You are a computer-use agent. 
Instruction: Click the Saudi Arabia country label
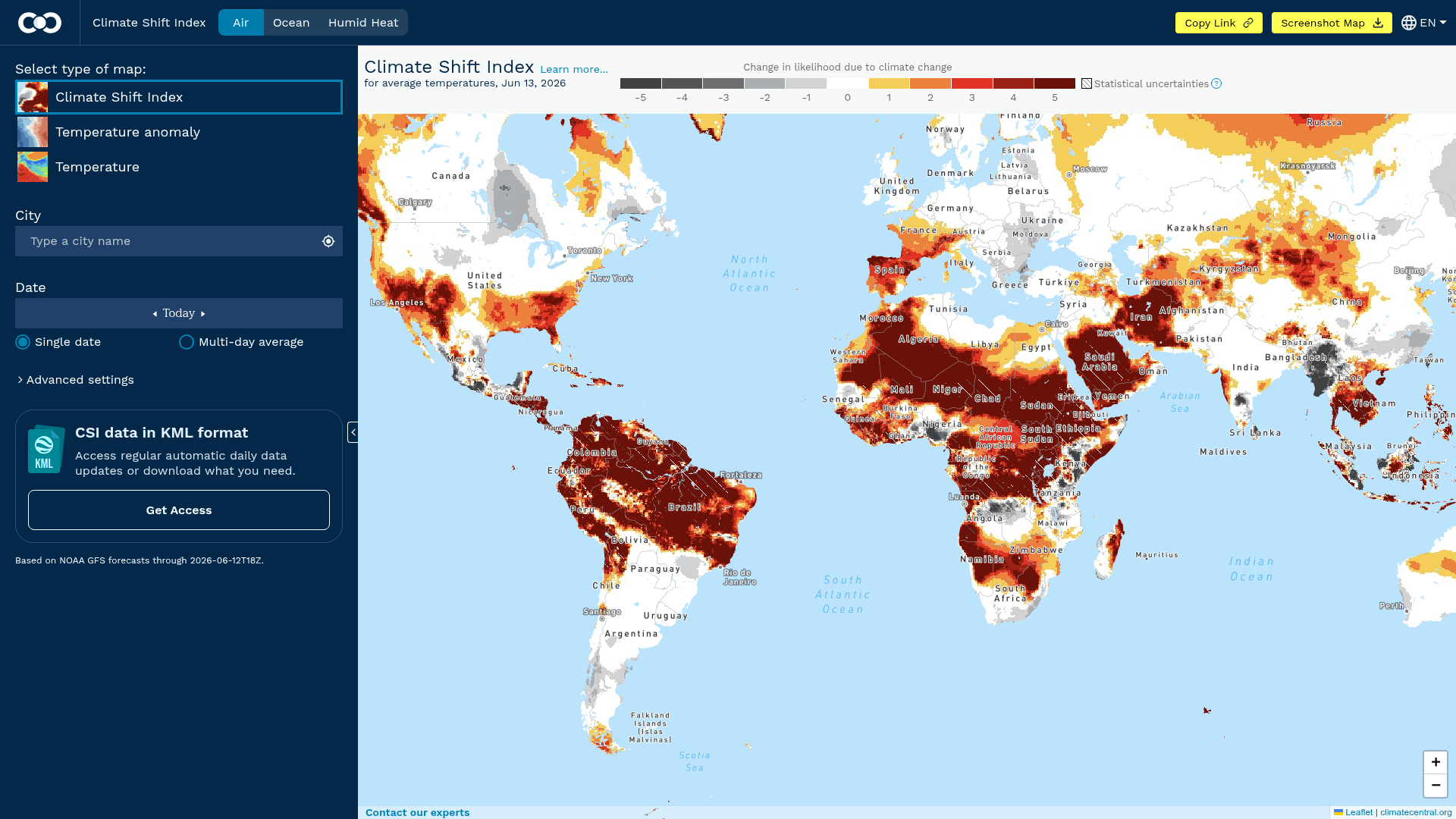[1100, 362]
